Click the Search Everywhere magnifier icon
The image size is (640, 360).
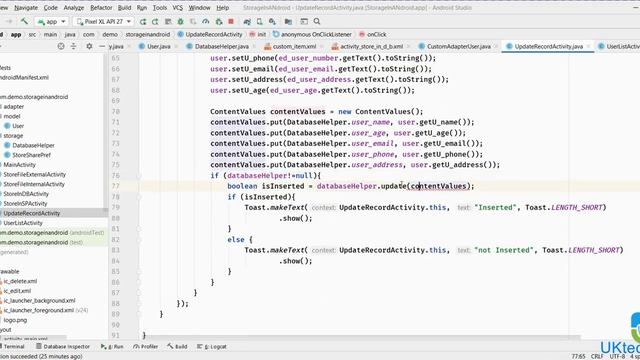(x=317, y=22)
